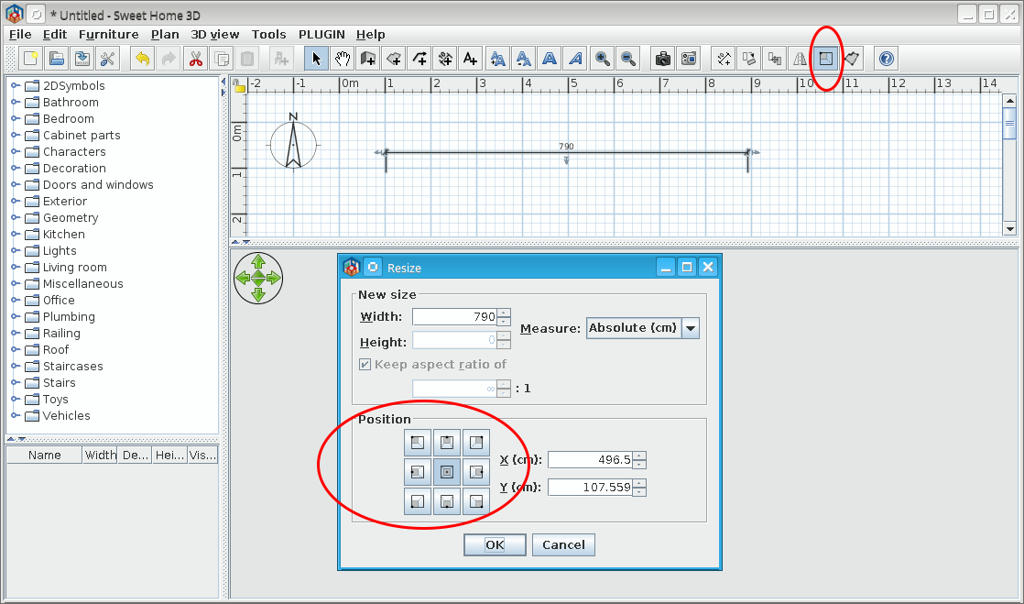Click the X (cm) position field
This screenshot has width=1024, height=604.
pos(590,460)
